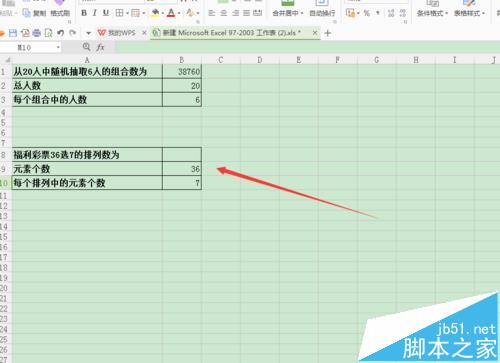Viewport: 500px width, 363px height.
Task: Toggle italic formatting
Action: pyautogui.click(x=95, y=13)
